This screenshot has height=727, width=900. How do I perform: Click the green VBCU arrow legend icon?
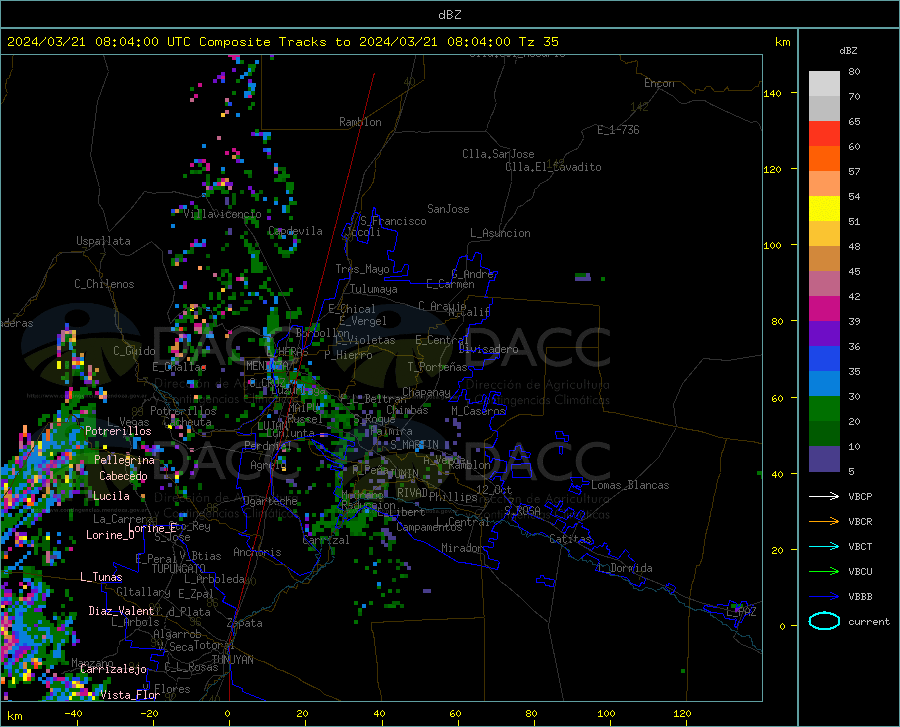point(824,572)
